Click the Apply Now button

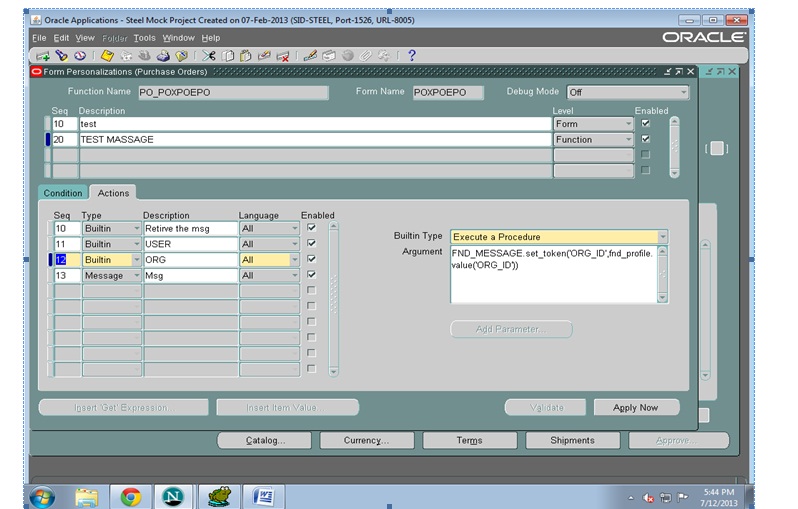pos(636,408)
